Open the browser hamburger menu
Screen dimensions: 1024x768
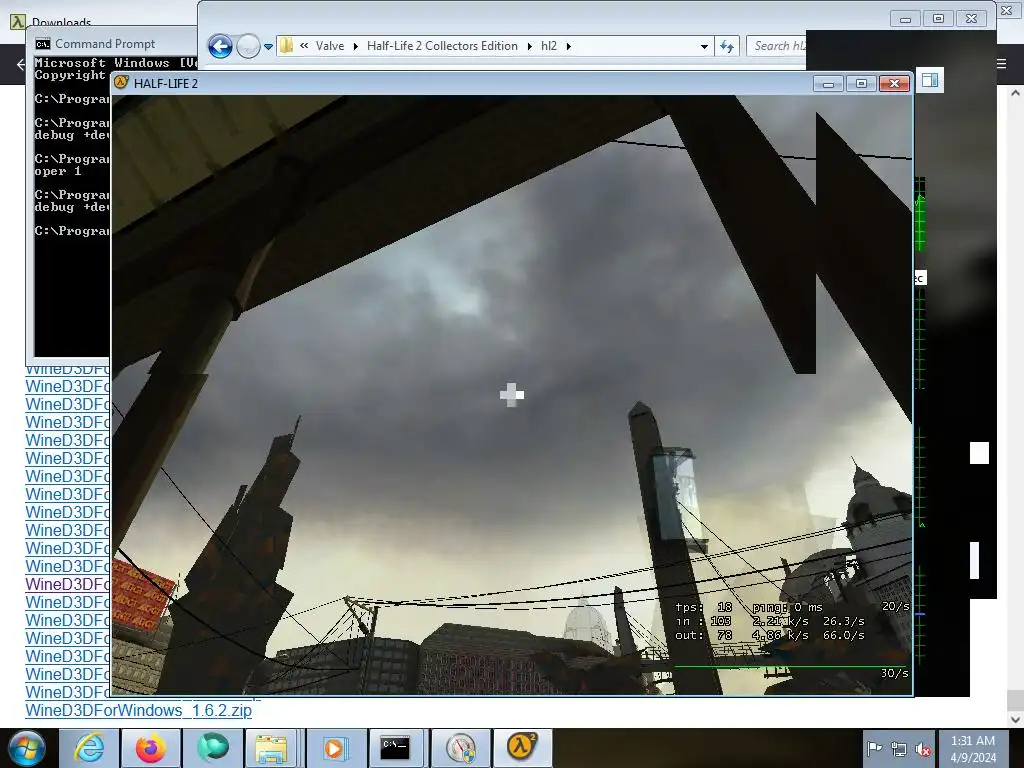tap(1001, 63)
